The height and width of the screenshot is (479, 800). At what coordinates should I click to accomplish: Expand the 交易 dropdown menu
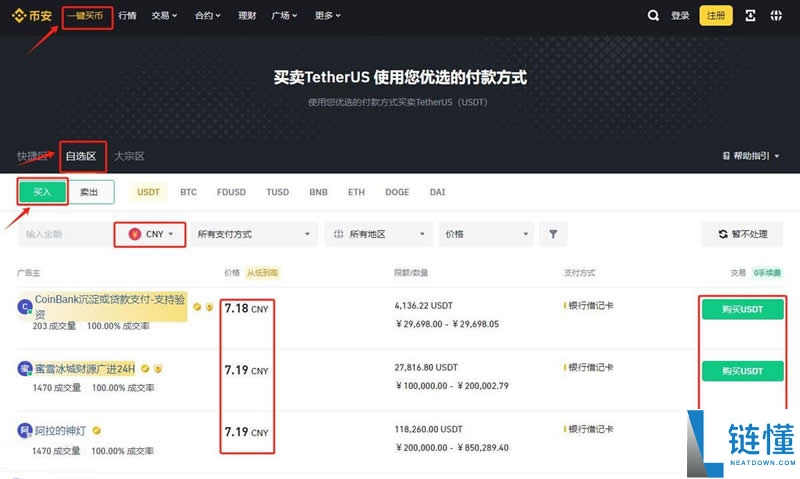point(164,16)
